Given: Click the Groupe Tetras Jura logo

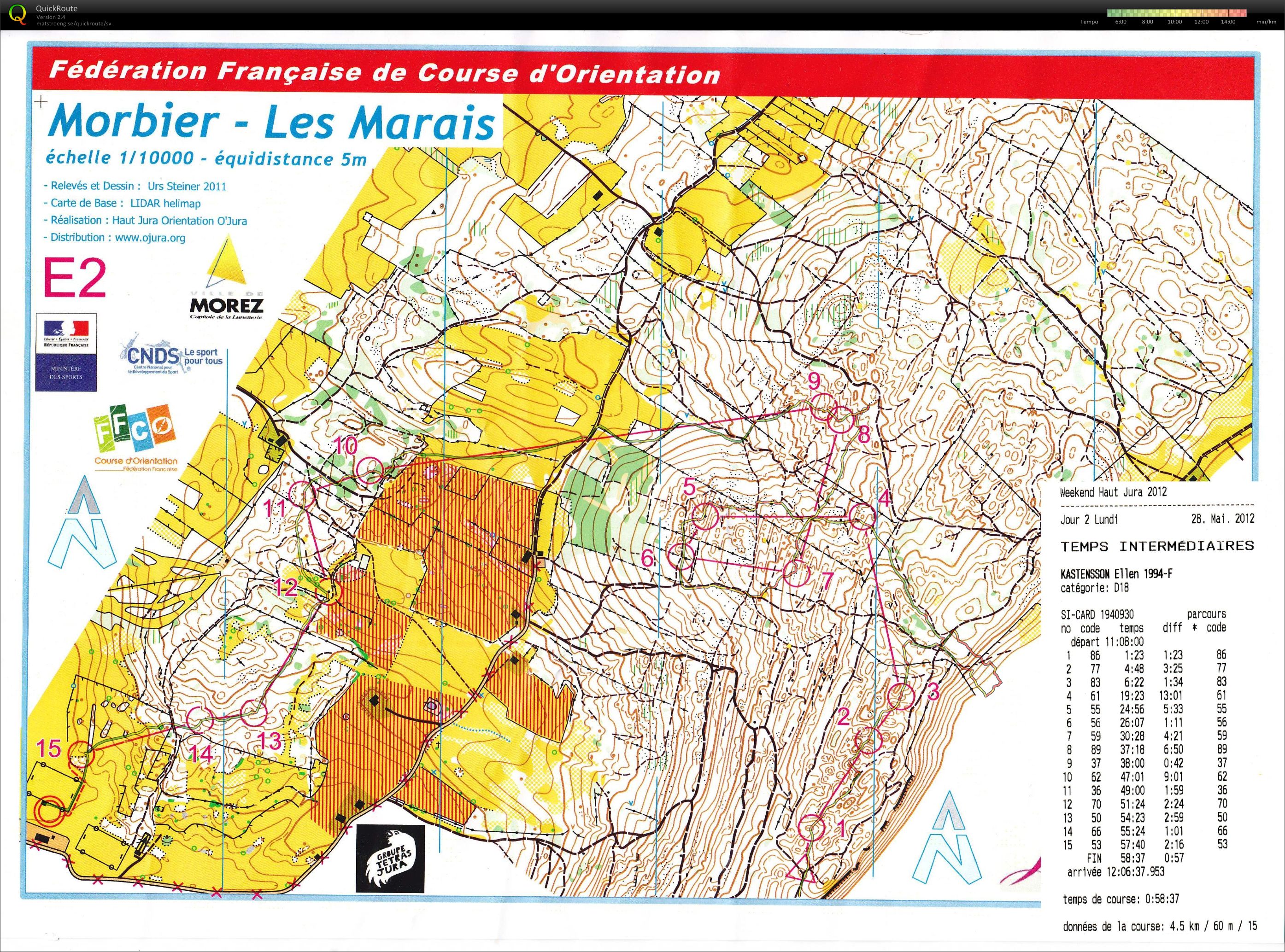Looking at the screenshot, I should click(x=390, y=858).
